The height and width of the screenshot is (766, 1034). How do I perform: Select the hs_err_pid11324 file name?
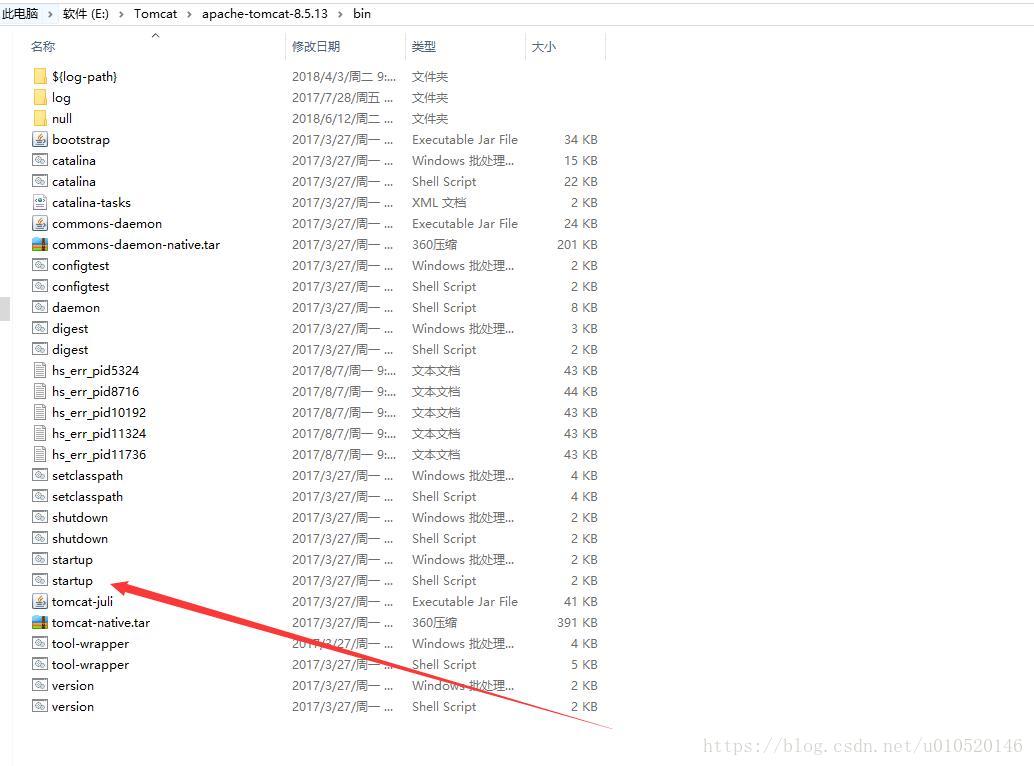99,434
